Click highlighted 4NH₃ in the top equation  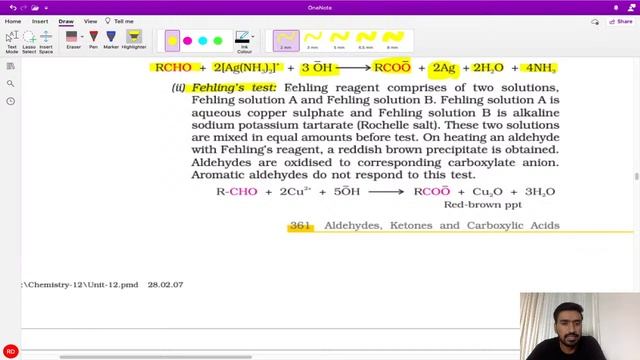point(541,68)
